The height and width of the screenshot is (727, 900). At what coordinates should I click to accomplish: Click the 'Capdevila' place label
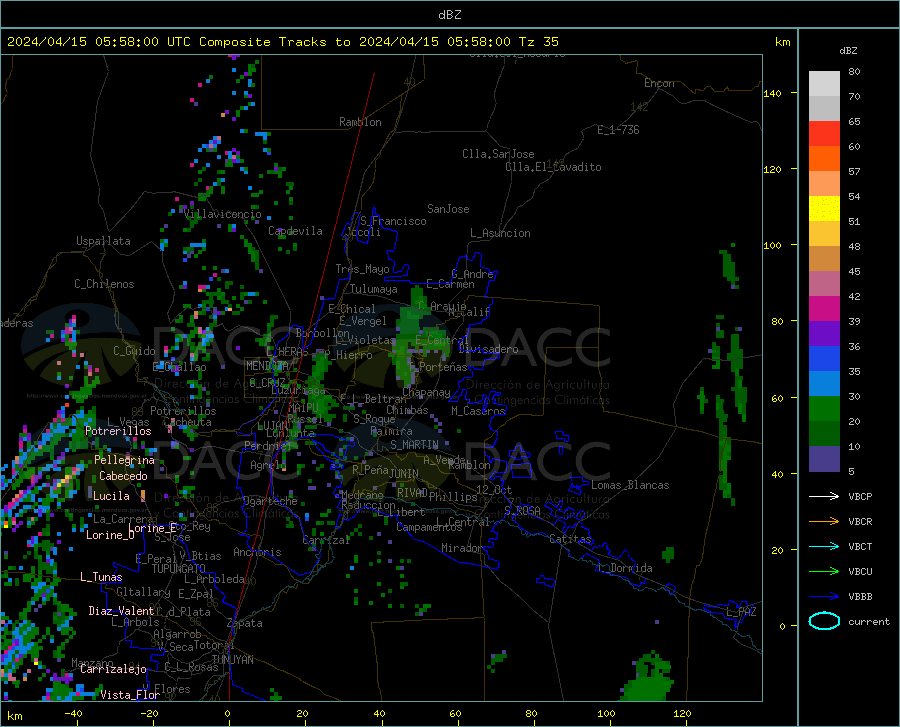point(295,231)
